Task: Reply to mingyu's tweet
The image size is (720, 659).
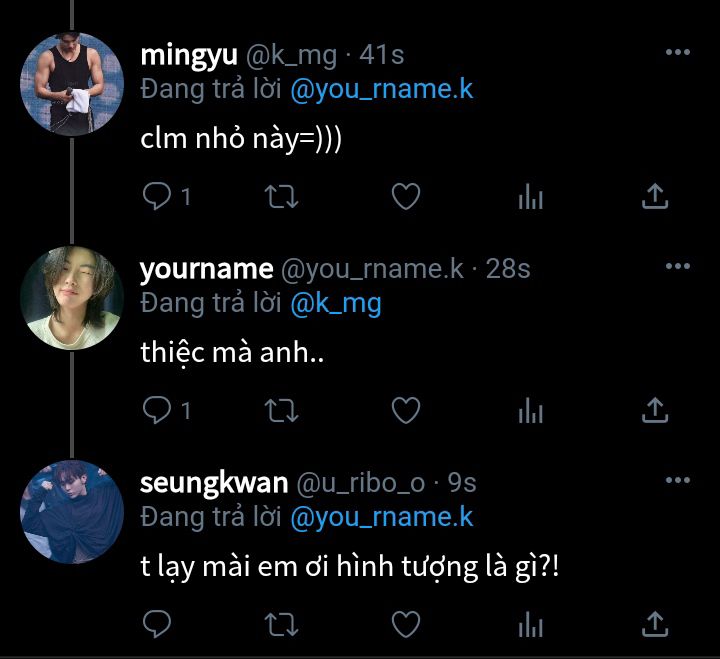Action: click(157, 197)
